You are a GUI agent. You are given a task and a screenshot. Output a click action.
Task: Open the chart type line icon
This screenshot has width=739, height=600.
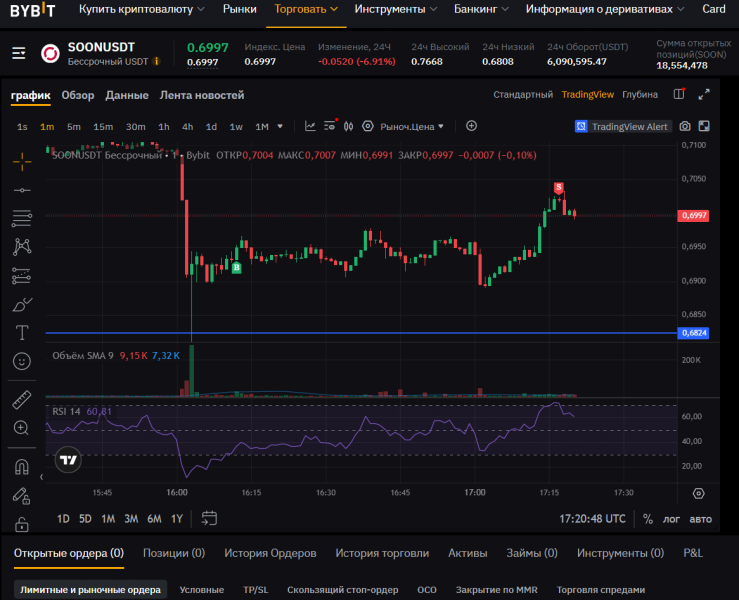click(x=310, y=126)
